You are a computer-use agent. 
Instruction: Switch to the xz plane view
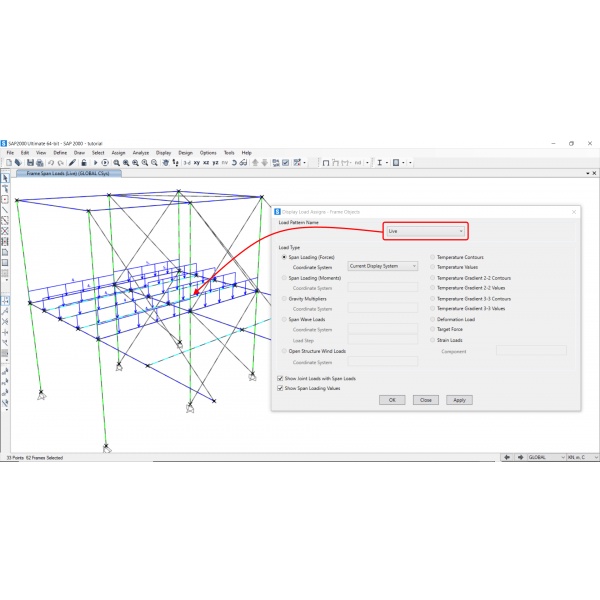click(205, 162)
